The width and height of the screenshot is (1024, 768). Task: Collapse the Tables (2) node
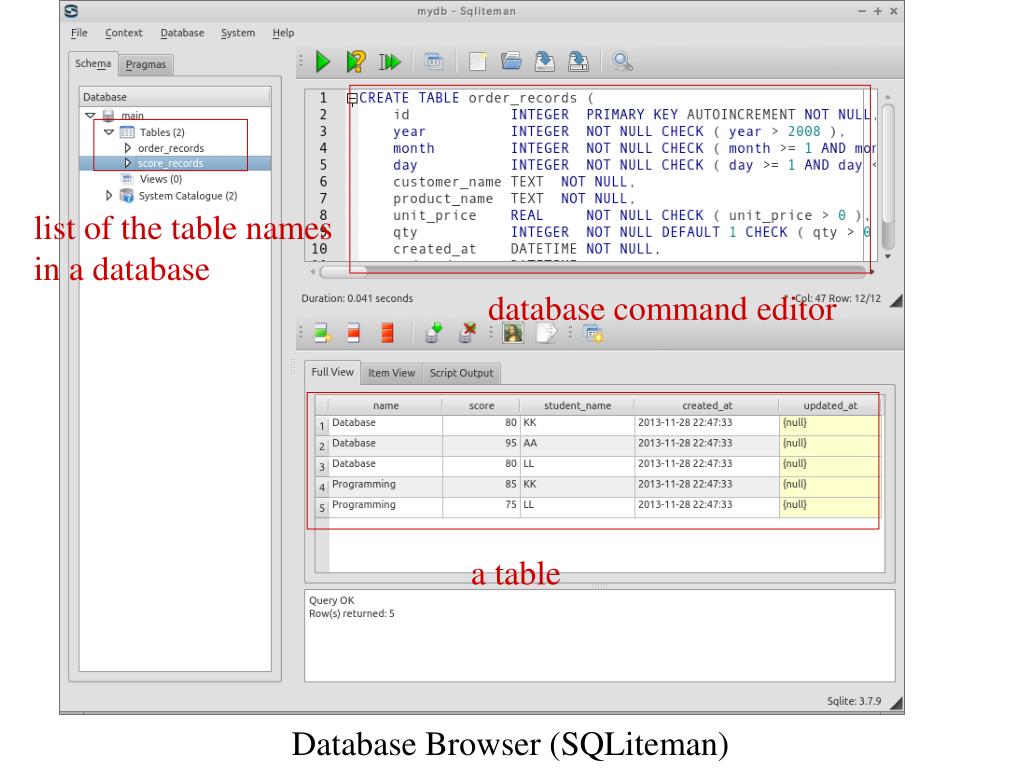click(109, 132)
